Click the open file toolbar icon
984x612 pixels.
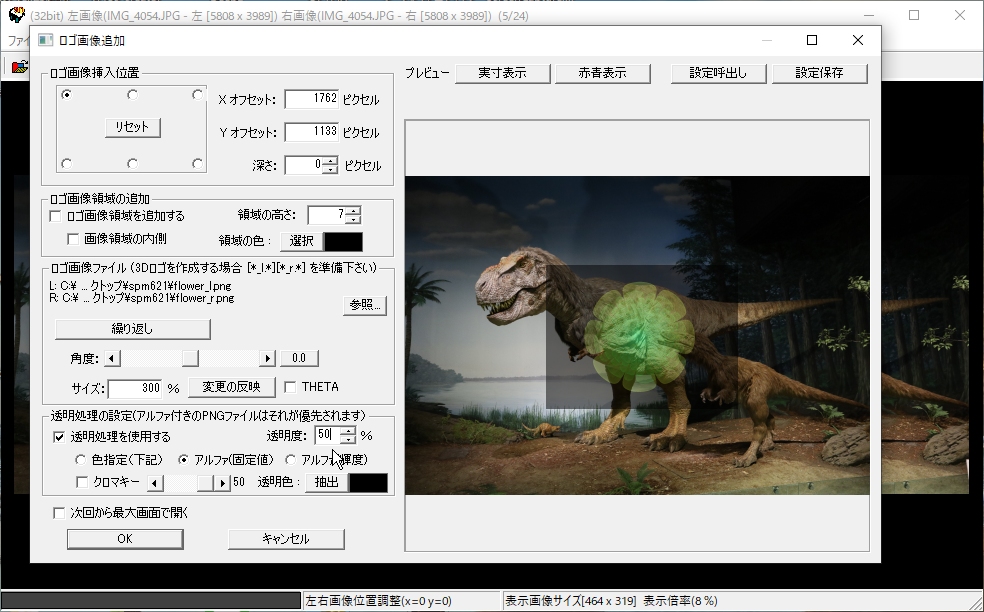click(19, 67)
